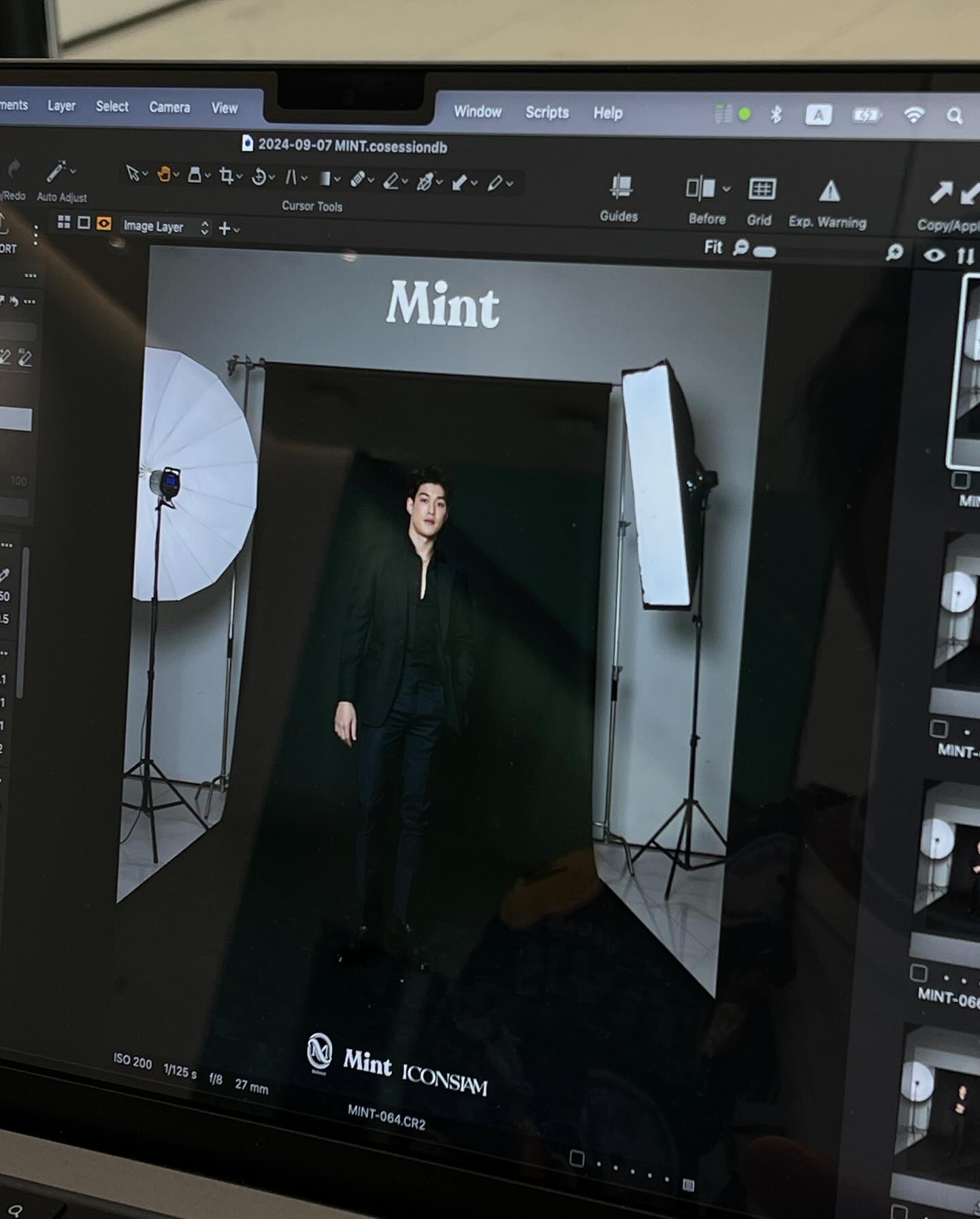Toggle the browser eye filter icon
This screenshot has height=1219, width=980.
[934, 255]
